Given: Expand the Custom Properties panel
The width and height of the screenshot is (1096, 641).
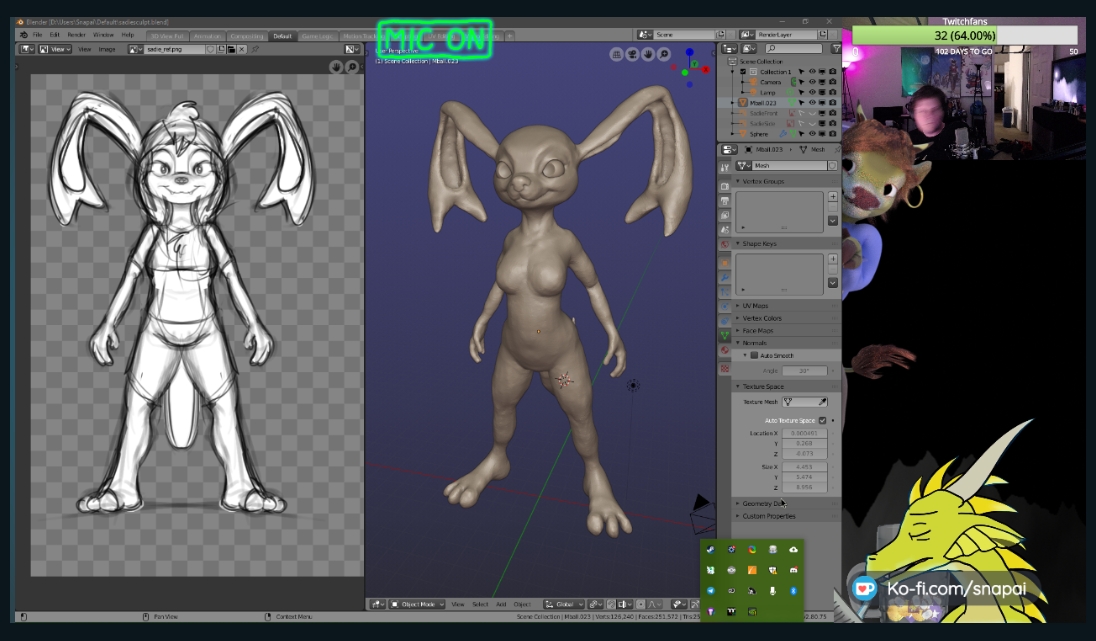Looking at the screenshot, I should tap(768, 516).
